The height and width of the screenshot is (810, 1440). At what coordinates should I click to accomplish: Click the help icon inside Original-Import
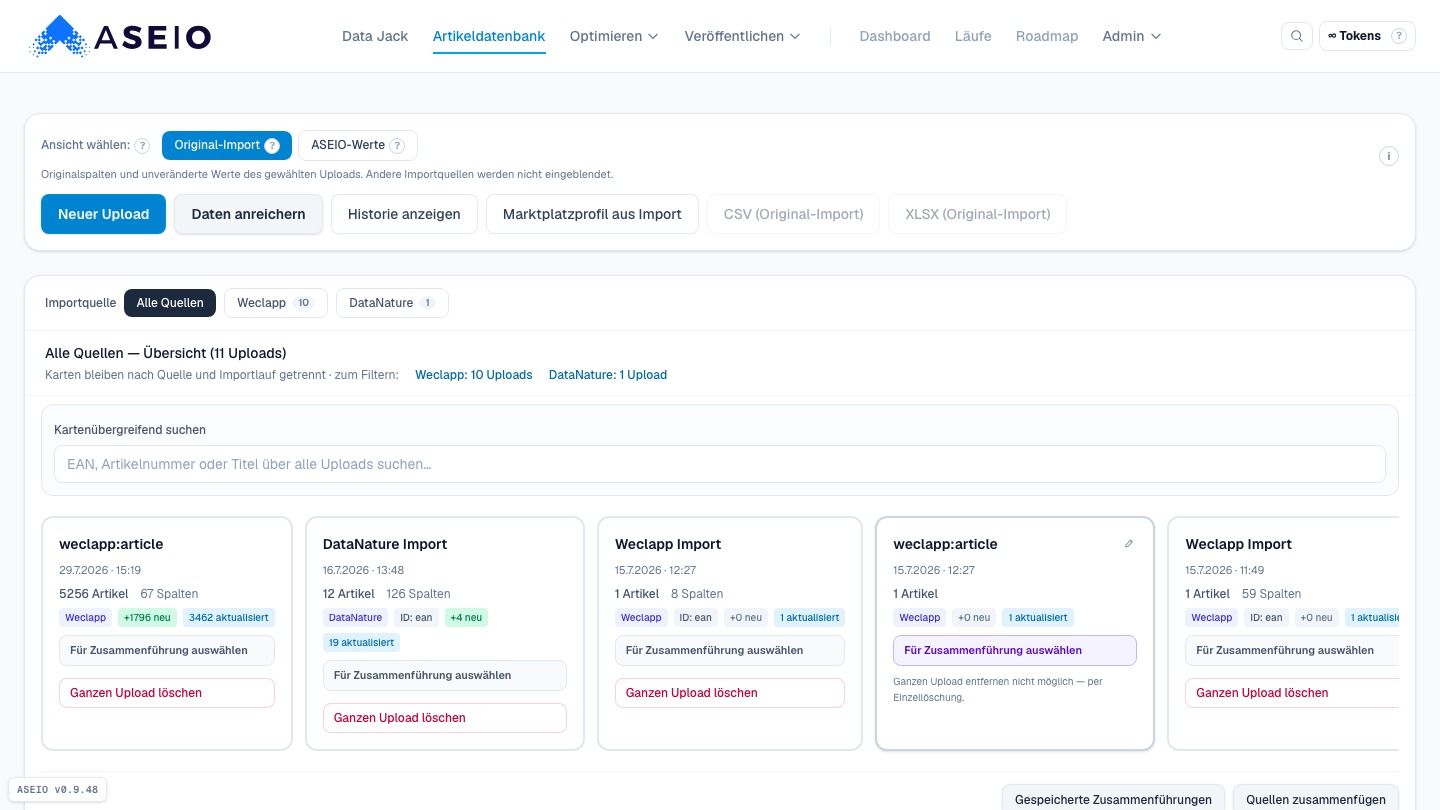pos(272,145)
